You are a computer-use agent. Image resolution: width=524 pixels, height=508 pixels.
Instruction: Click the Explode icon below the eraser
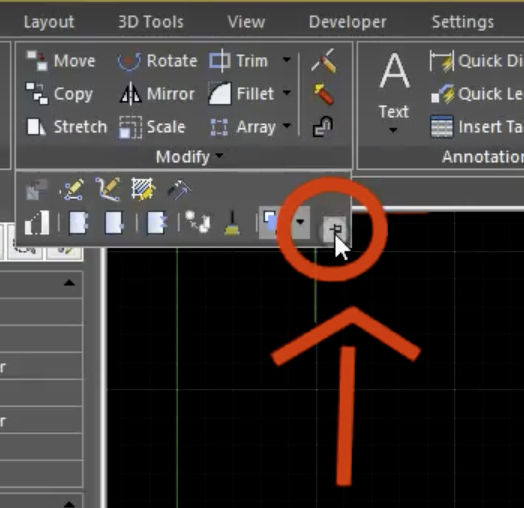point(323,94)
